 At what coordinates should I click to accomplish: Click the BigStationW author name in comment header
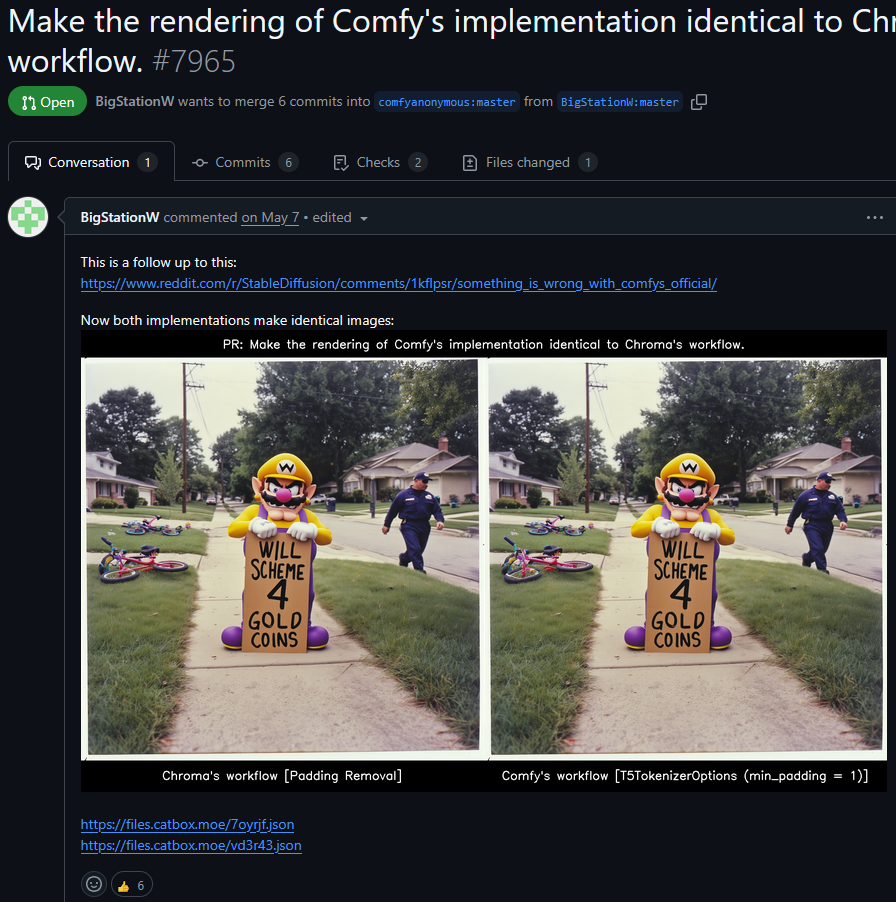pos(120,217)
